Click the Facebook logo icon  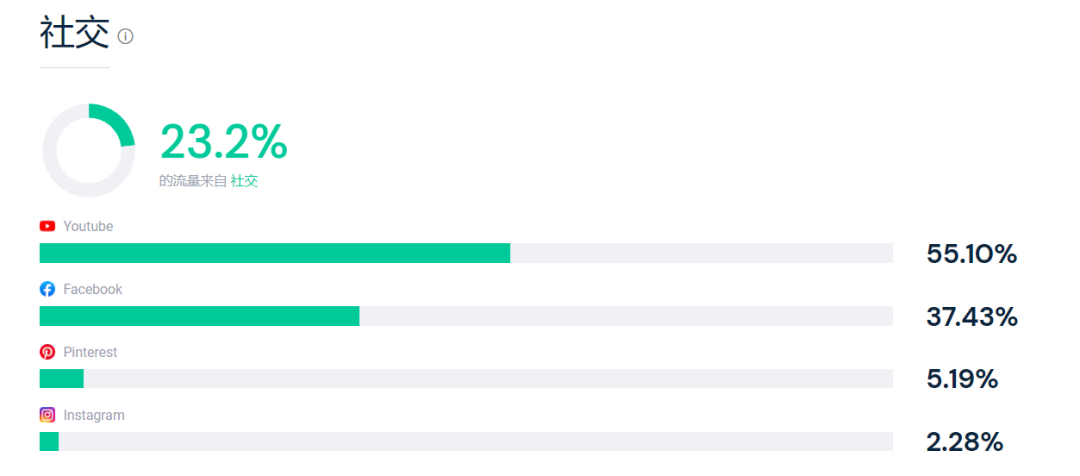pyautogui.click(x=47, y=290)
